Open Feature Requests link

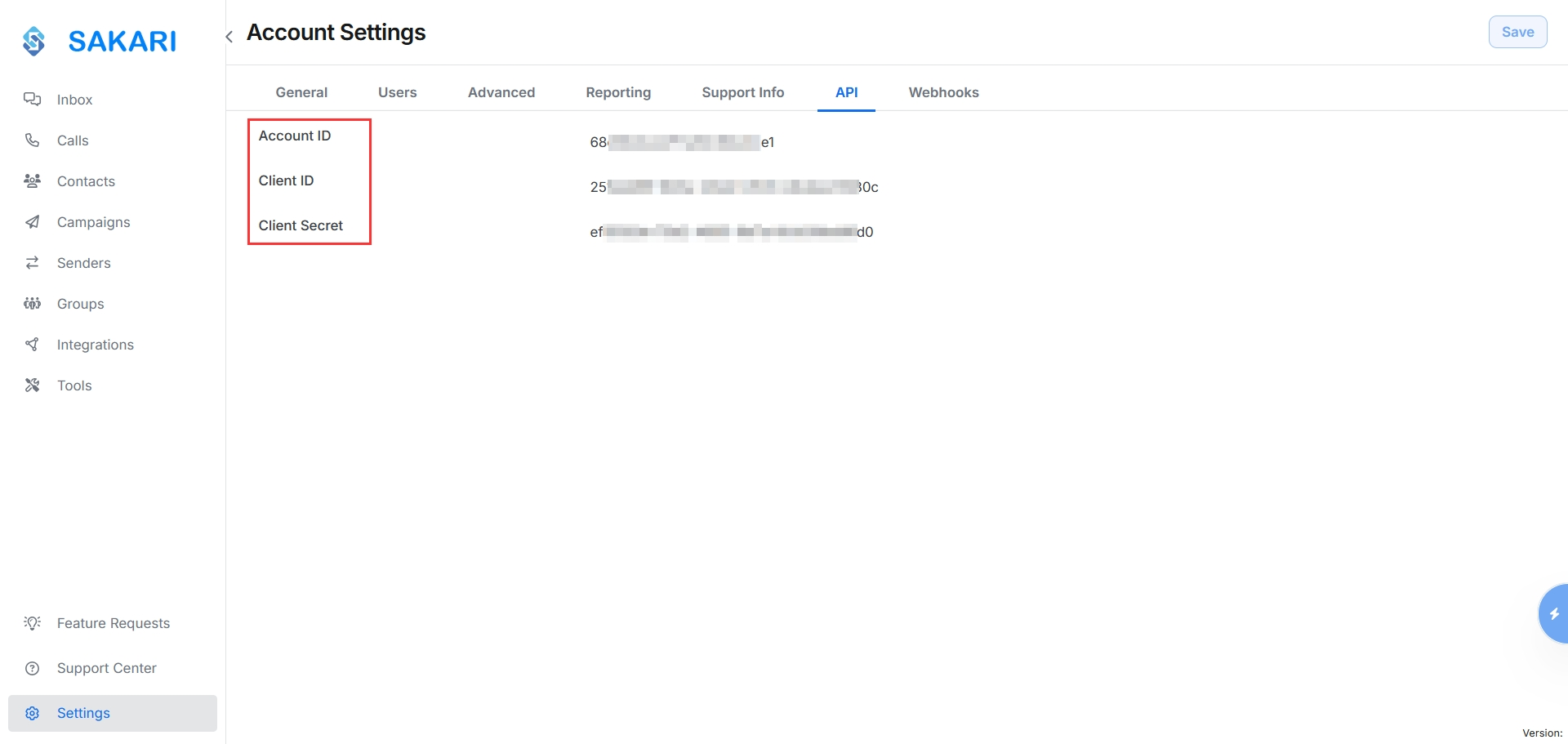[114, 623]
